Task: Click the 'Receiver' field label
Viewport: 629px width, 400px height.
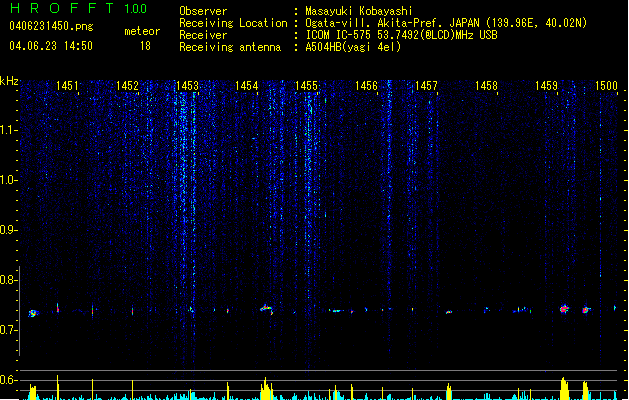Action: (203, 35)
